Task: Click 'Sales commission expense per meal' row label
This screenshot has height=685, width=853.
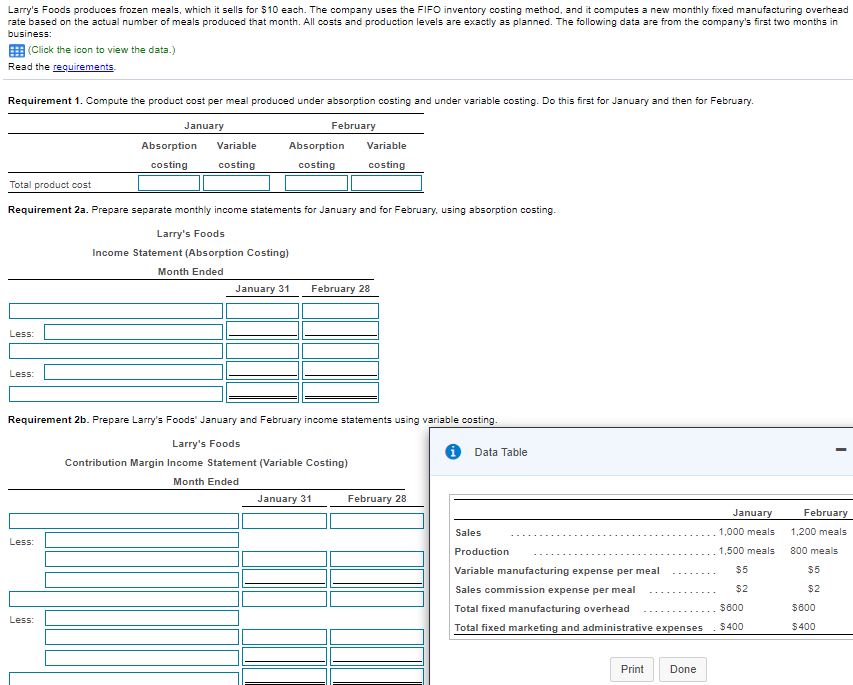Action: coord(545,590)
